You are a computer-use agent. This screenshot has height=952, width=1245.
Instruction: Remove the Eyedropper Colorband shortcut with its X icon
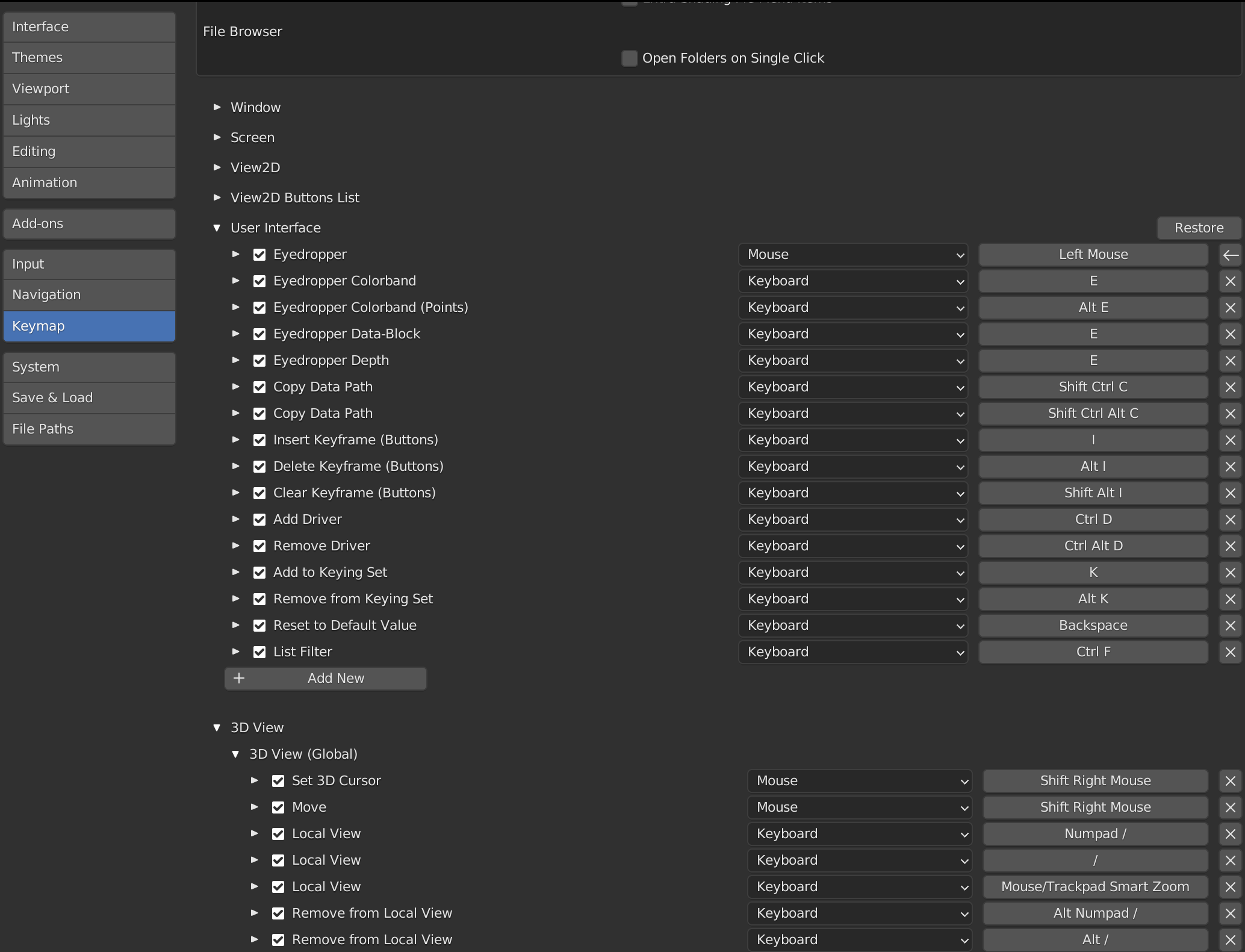[1231, 281]
